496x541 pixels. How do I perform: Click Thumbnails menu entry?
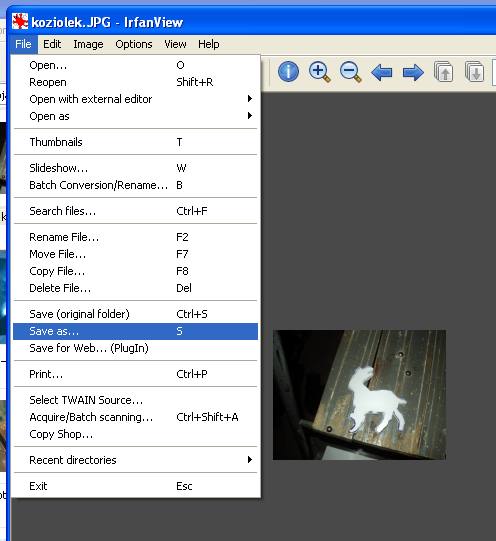pyautogui.click(x=136, y=142)
